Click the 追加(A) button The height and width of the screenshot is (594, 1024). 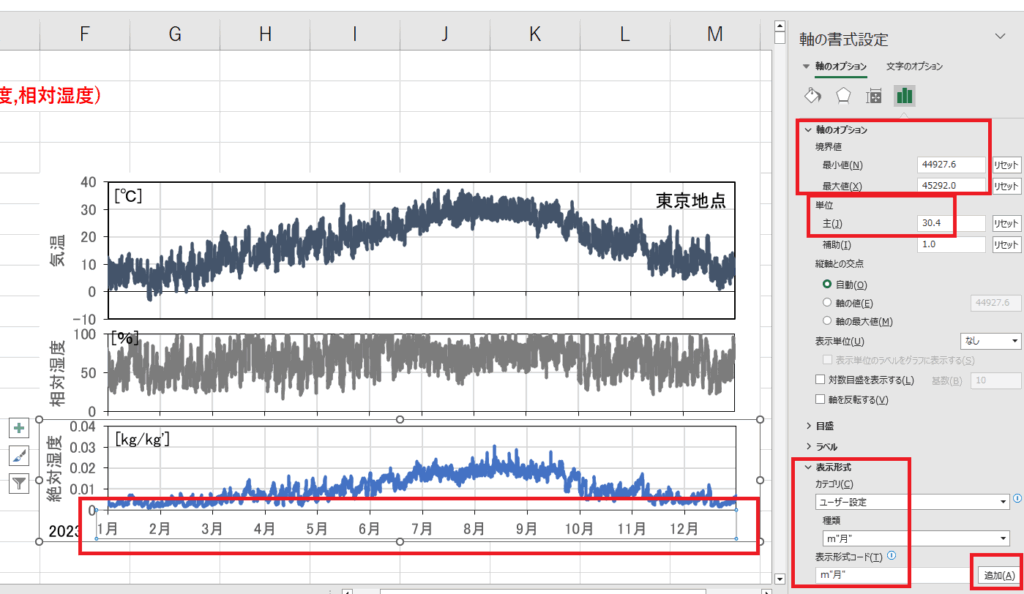pyautogui.click(x=999, y=575)
